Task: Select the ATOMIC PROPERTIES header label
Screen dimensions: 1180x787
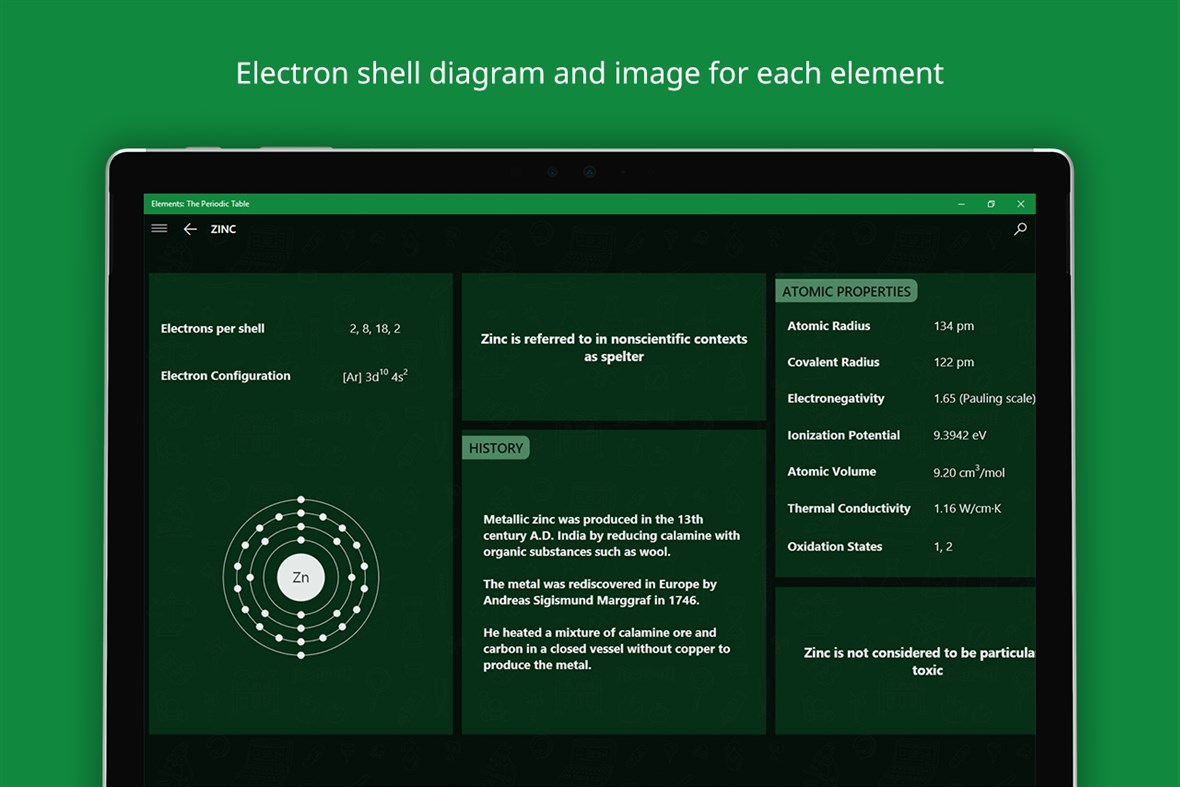Action: pos(846,291)
